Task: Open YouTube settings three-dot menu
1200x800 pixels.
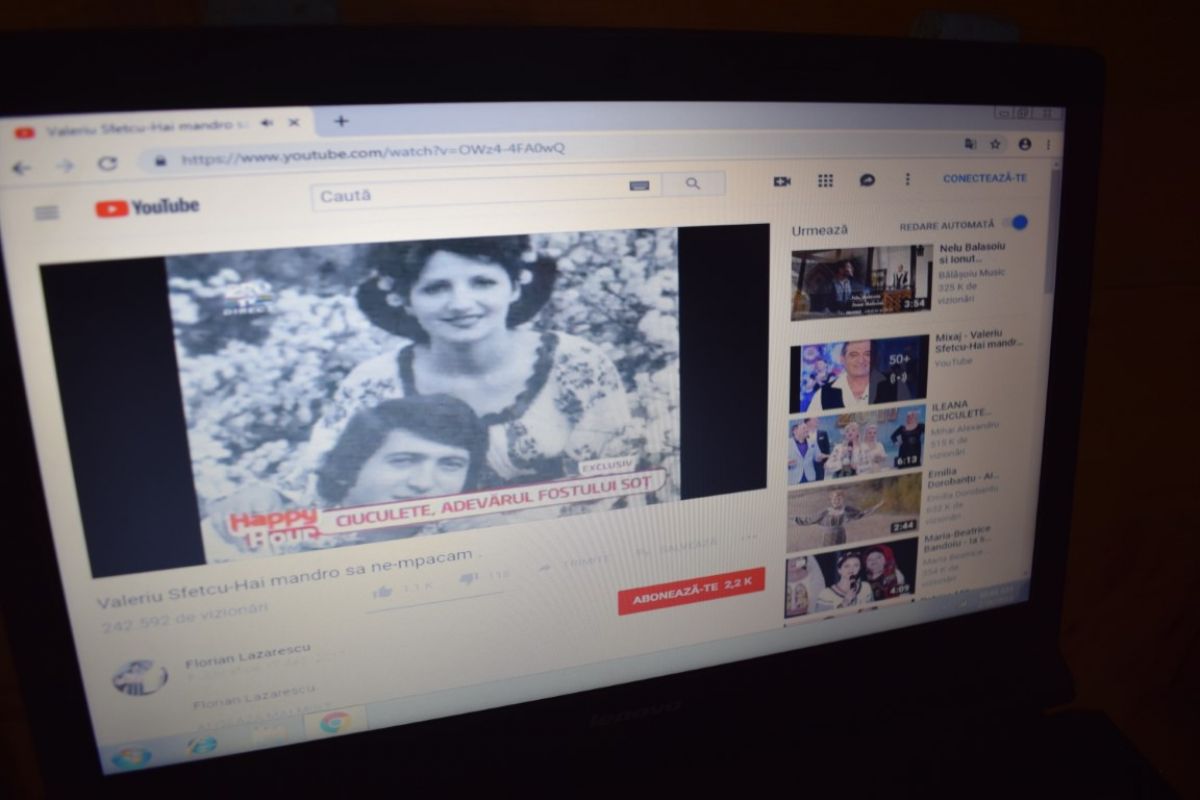Action: click(x=907, y=179)
